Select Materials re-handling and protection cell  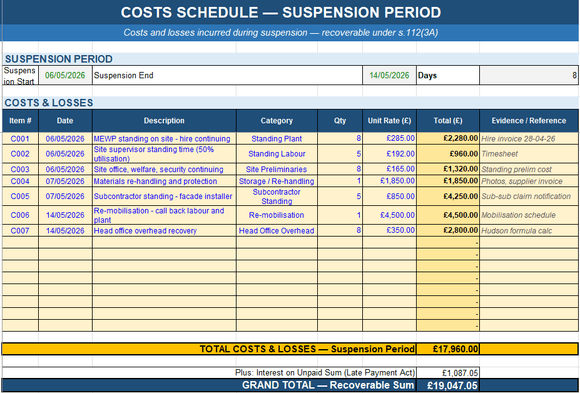point(164,181)
